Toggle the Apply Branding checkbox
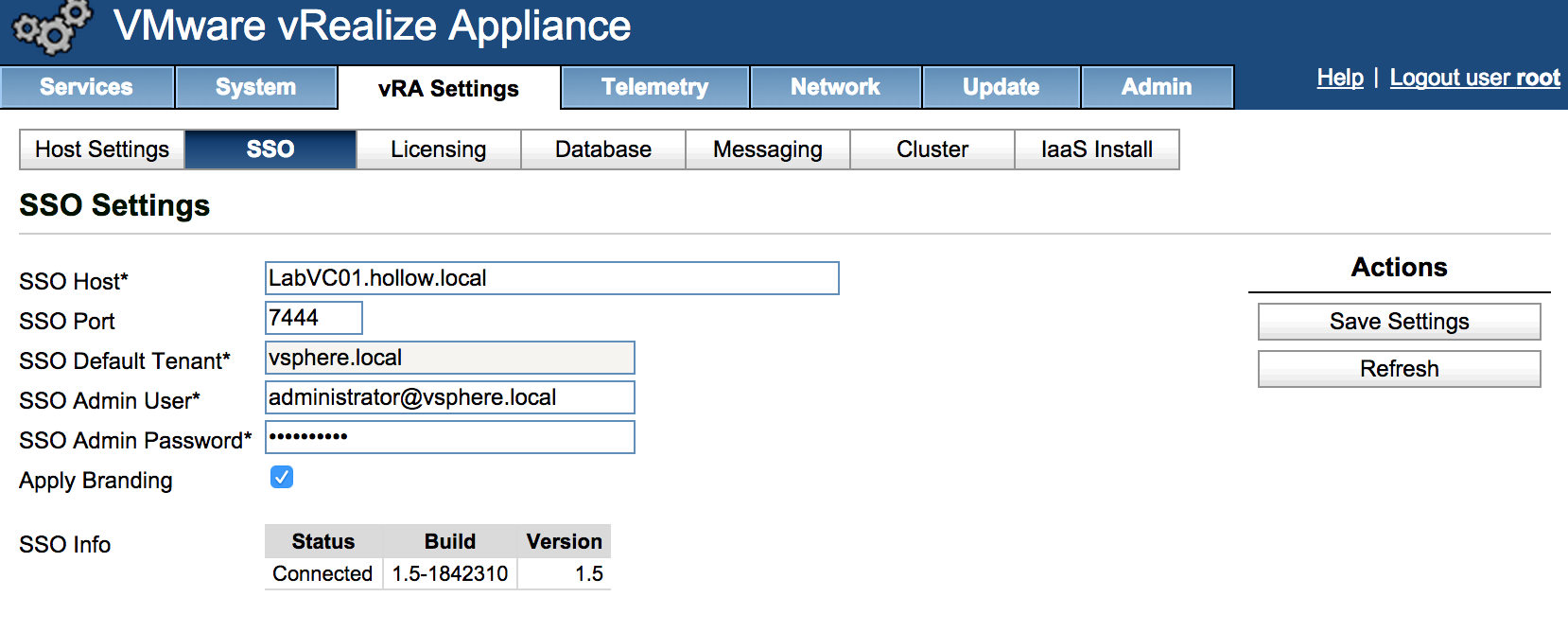1568x632 pixels. click(282, 477)
